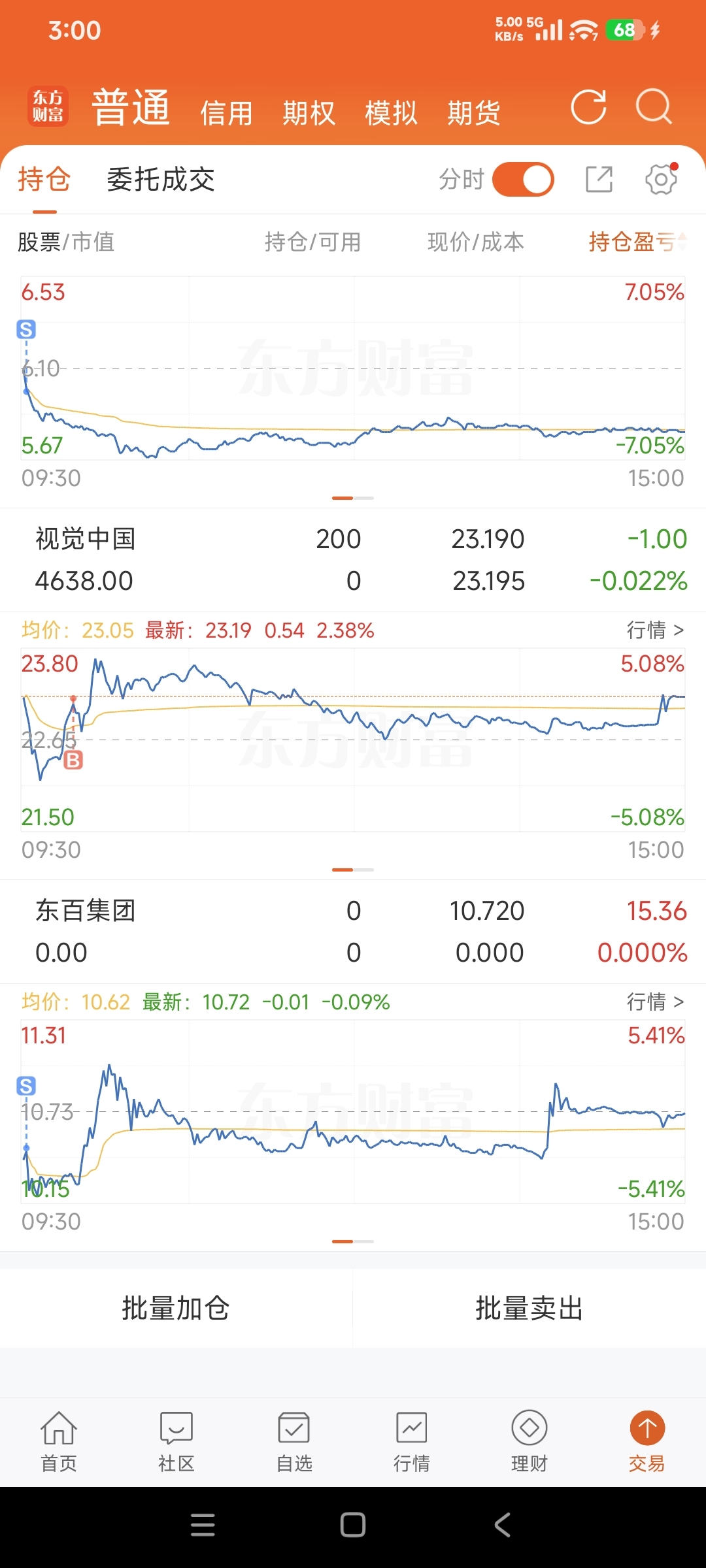Tap the refresh icon in header

coord(588,107)
